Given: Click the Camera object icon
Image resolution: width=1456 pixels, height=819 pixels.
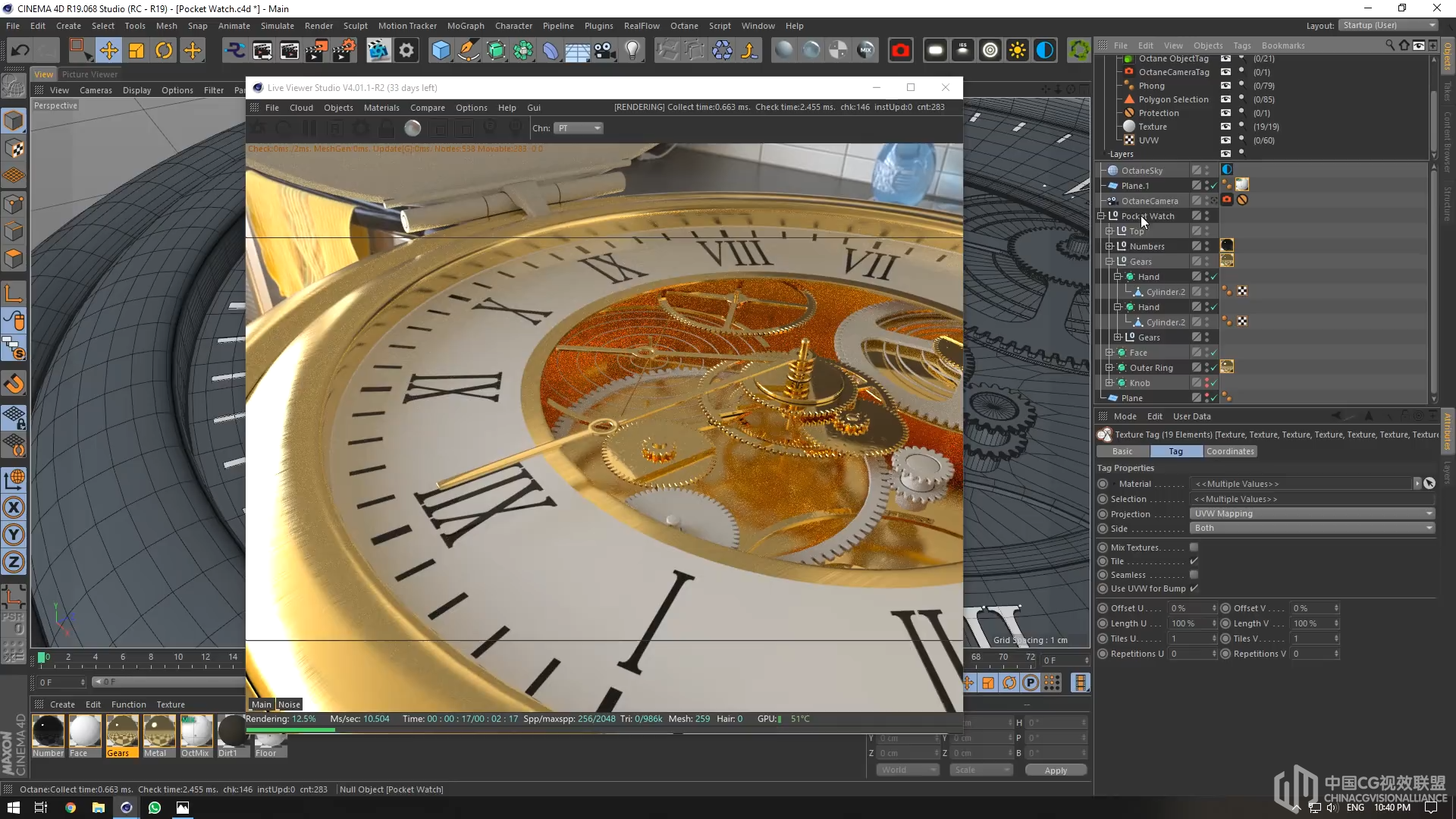Looking at the screenshot, I should [604, 51].
